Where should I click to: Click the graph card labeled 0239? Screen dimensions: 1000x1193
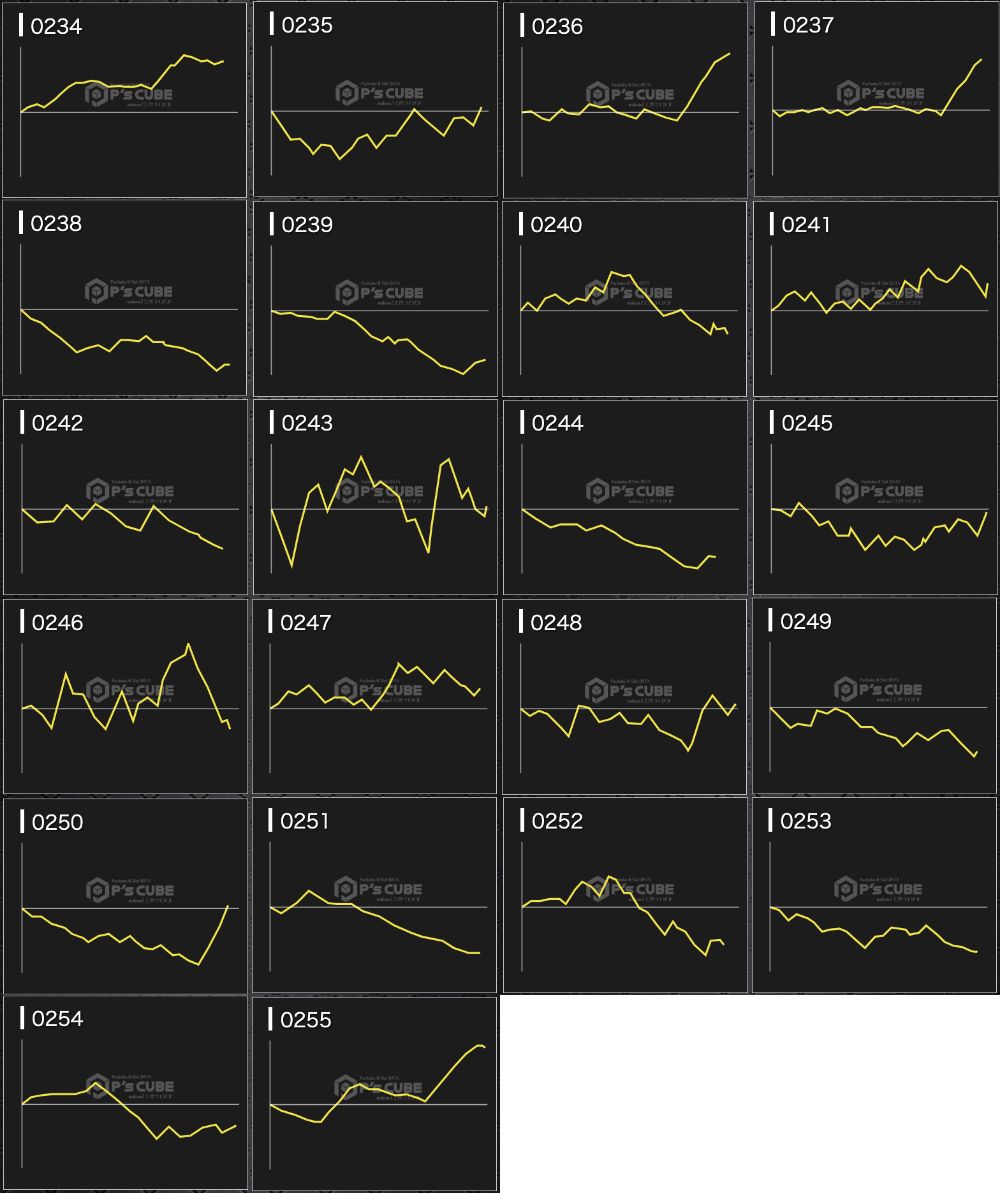coord(375,299)
